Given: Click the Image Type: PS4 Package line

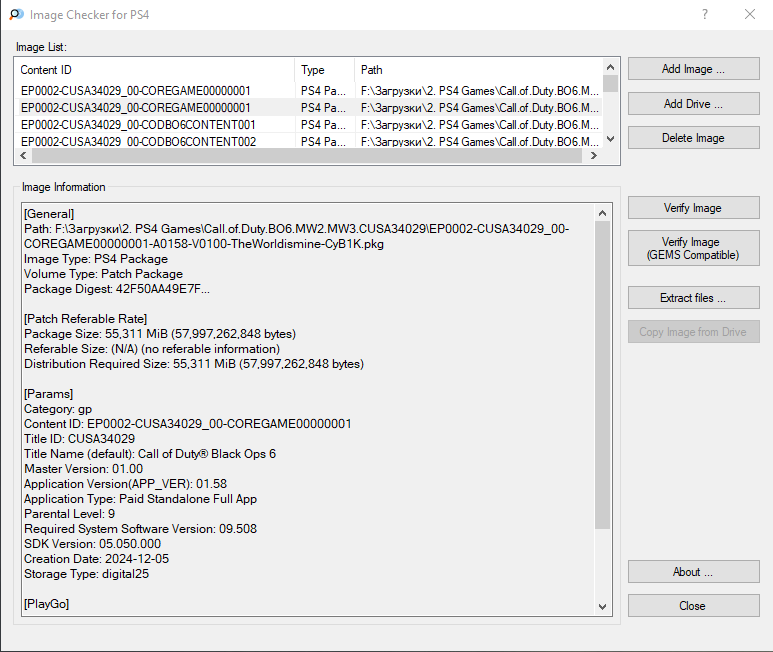Looking at the screenshot, I should pyautogui.click(x=96, y=259).
